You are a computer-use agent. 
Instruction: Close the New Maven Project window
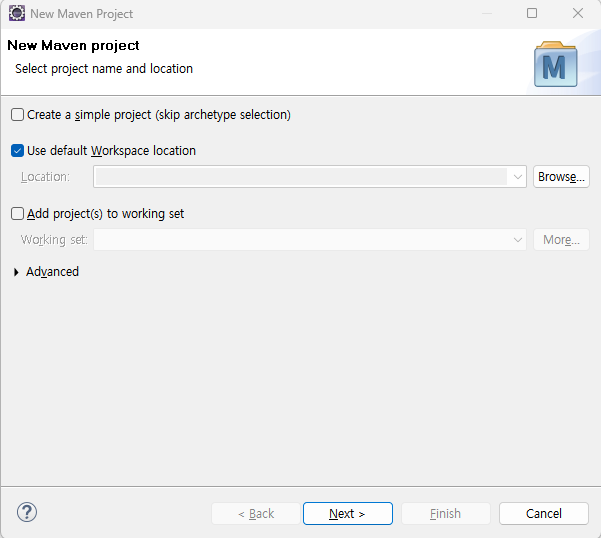[578, 13]
